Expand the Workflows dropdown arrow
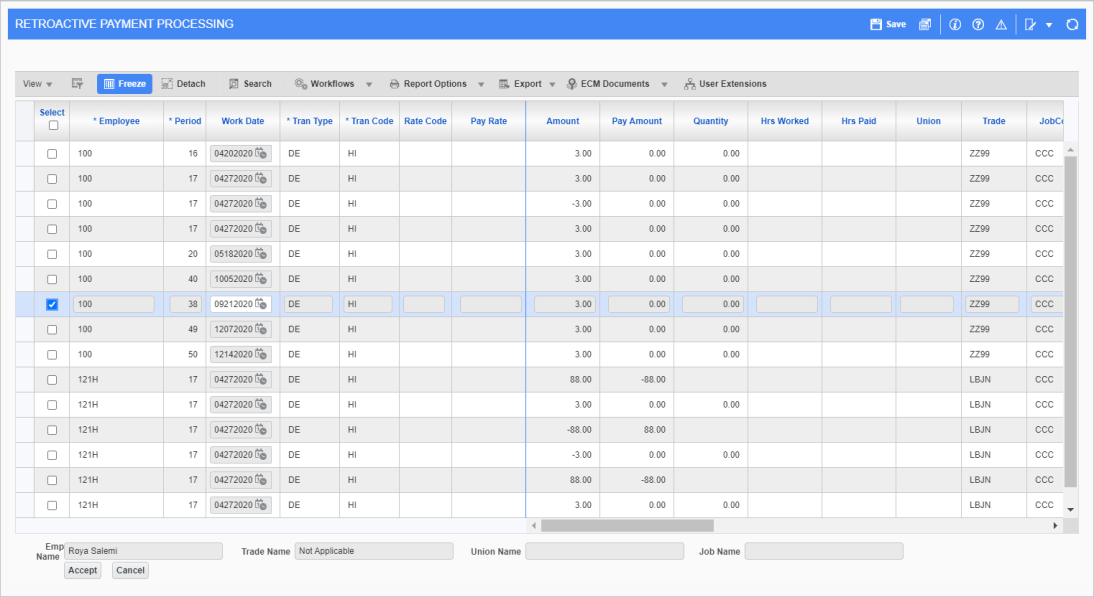Image resolution: width=1094 pixels, height=597 pixels. [x=369, y=85]
